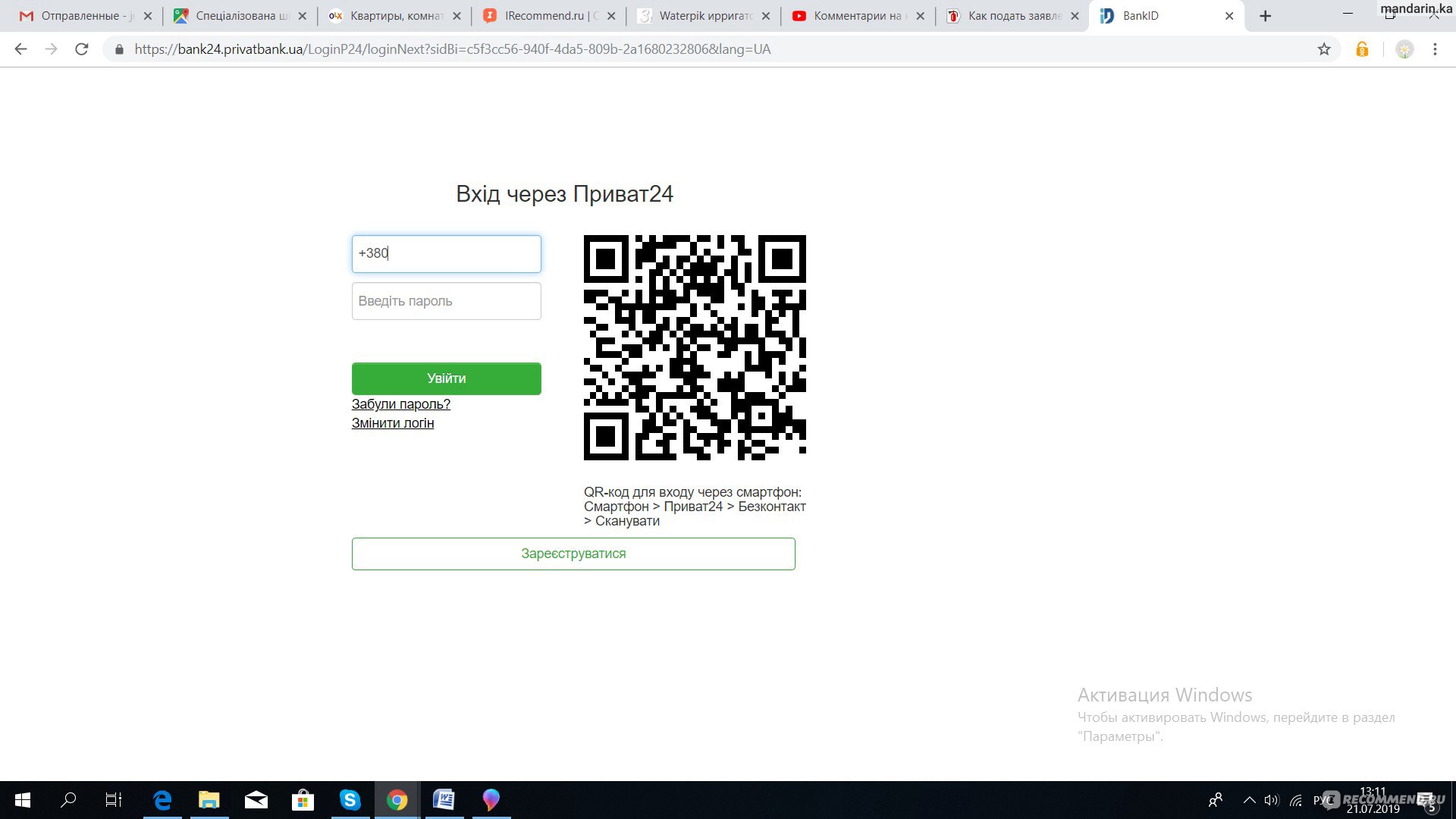Open Microsoft Store from taskbar

pyautogui.click(x=303, y=800)
